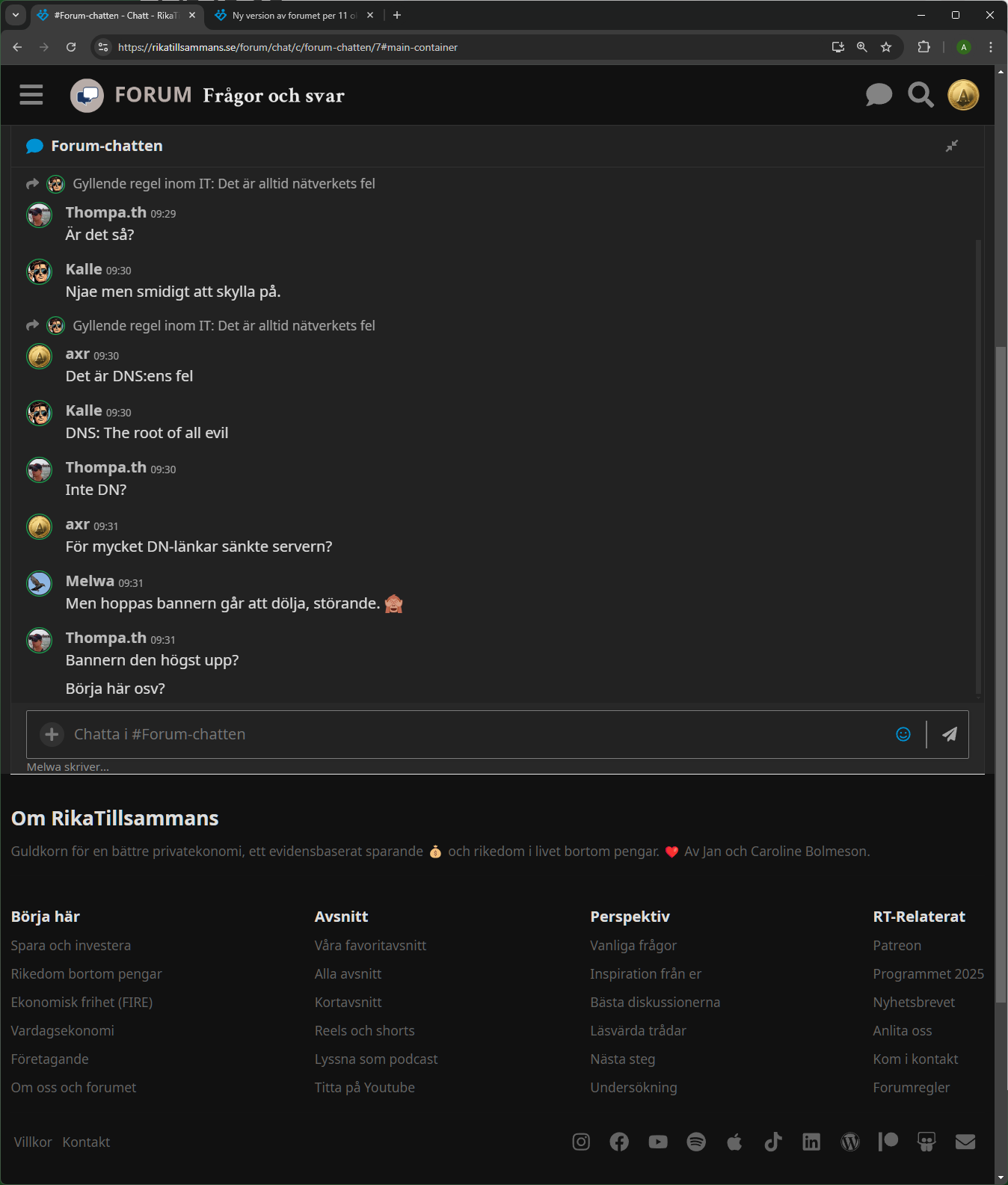Open the plus attachment menu in composer

(52, 734)
